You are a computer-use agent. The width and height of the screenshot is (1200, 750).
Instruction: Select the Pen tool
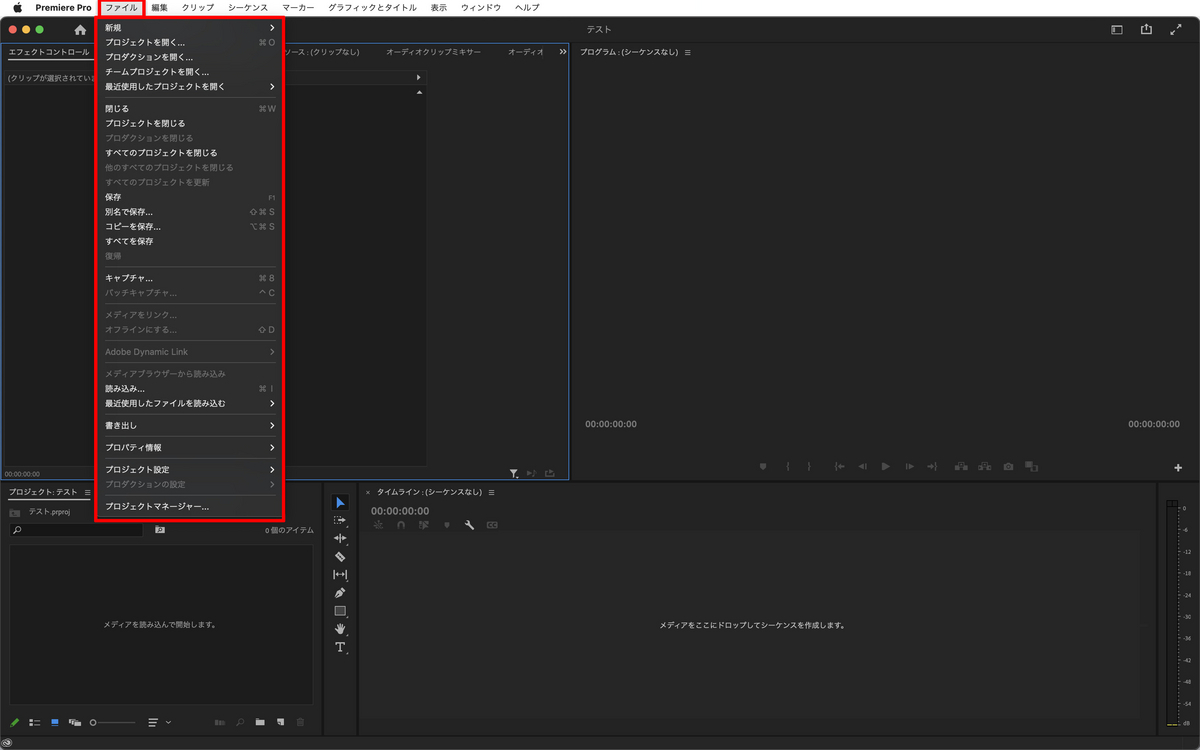point(340,593)
